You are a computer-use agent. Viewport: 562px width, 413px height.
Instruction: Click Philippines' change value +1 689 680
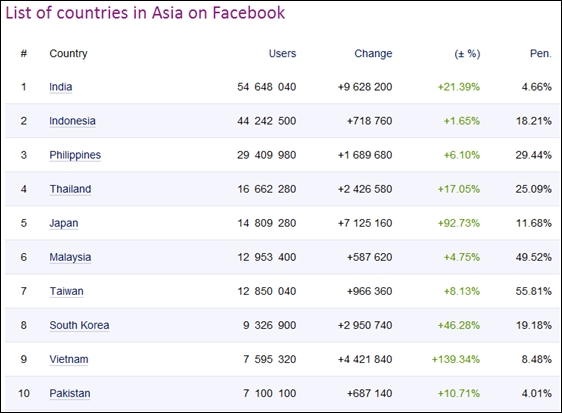click(x=365, y=155)
